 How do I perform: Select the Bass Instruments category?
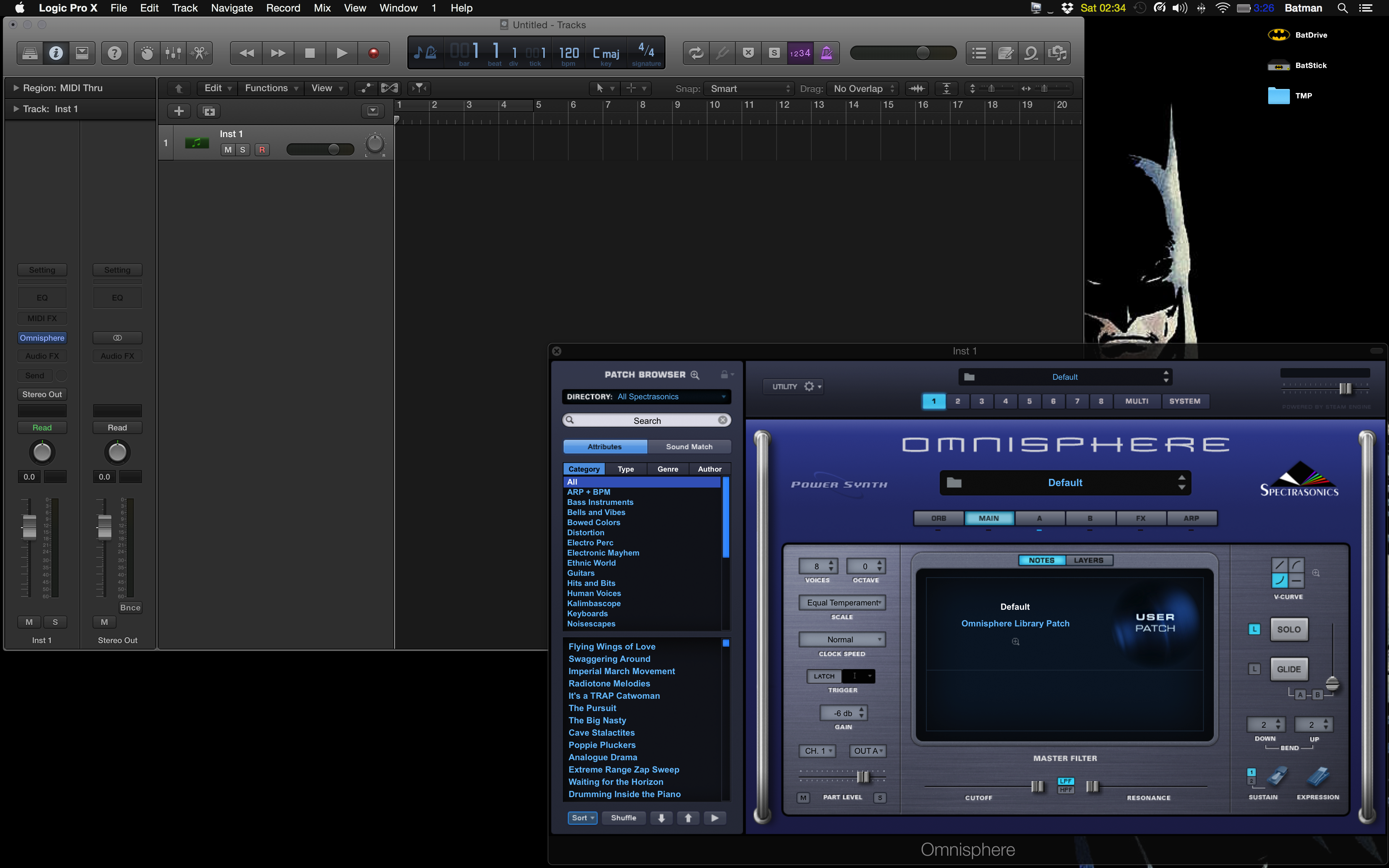(600, 502)
